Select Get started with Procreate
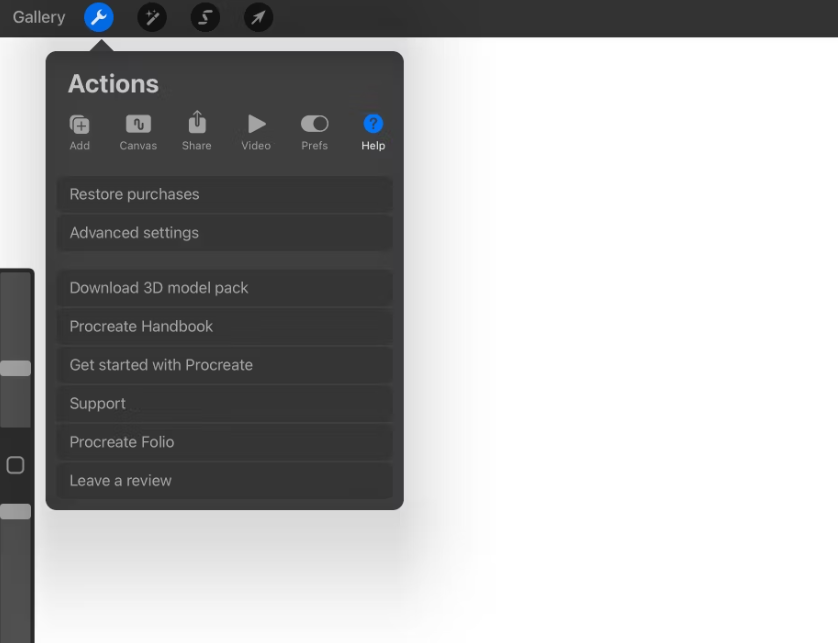Screen dimensions: 838x643 [x=224, y=365]
